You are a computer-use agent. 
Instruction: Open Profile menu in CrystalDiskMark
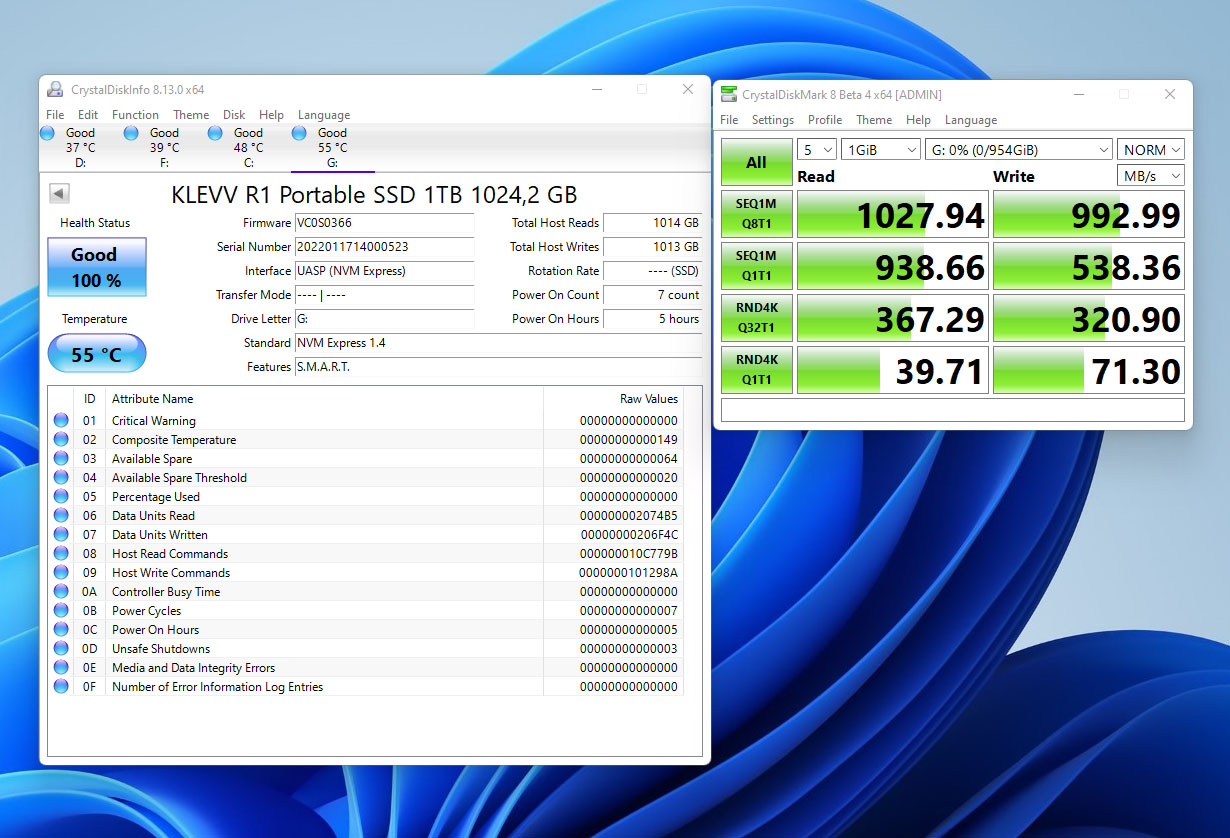(825, 120)
